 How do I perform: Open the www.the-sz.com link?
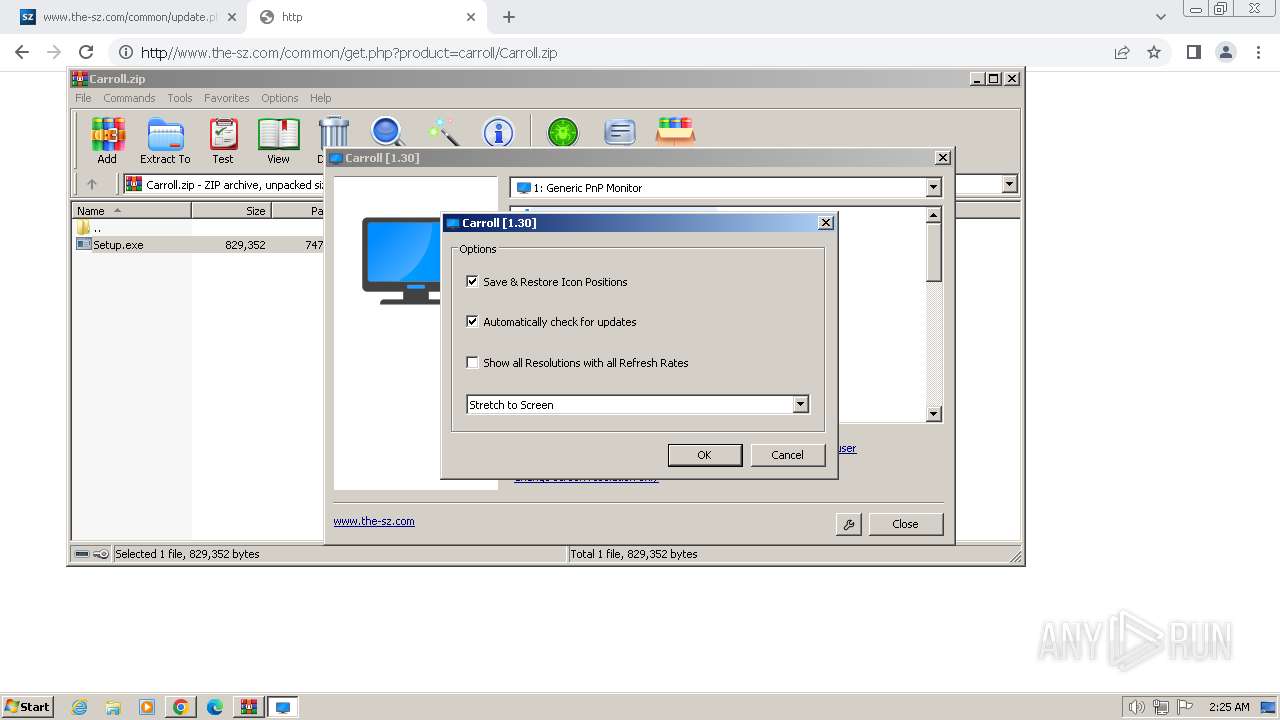coord(374,521)
